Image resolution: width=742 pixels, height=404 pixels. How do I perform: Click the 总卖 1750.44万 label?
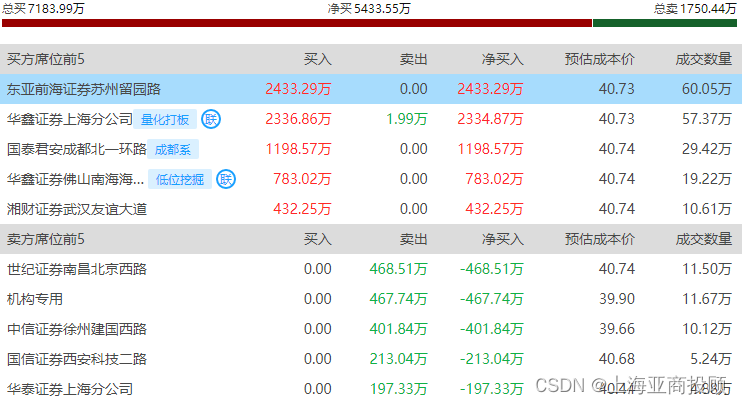point(695,9)
